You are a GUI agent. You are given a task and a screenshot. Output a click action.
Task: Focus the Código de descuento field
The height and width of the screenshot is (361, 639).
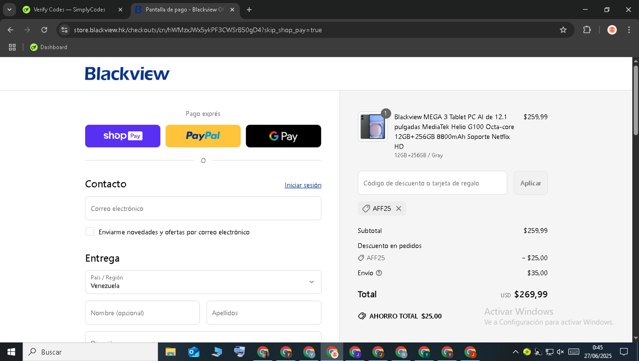point(432,183)
